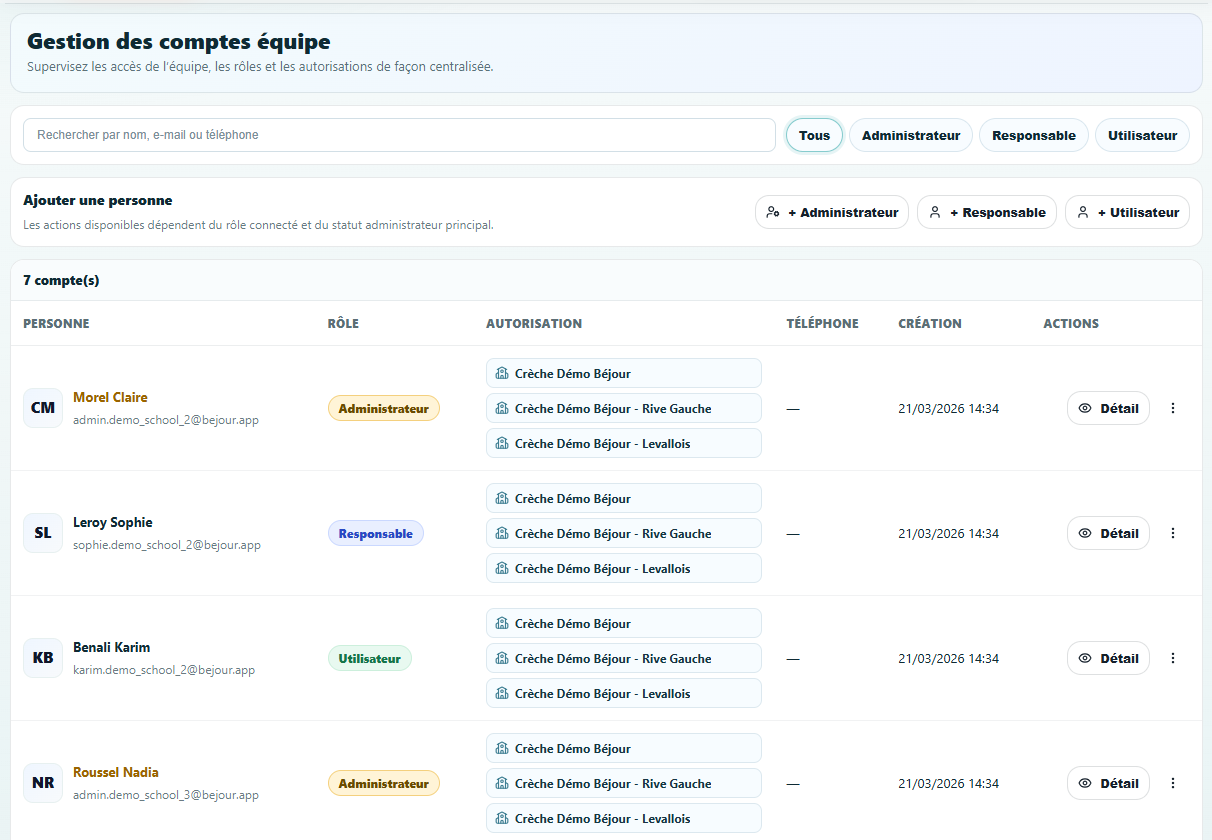Filter the list by Responsable
Image resolution: width=1212 pixels, height=840 pixels.
pos(1033,135)
